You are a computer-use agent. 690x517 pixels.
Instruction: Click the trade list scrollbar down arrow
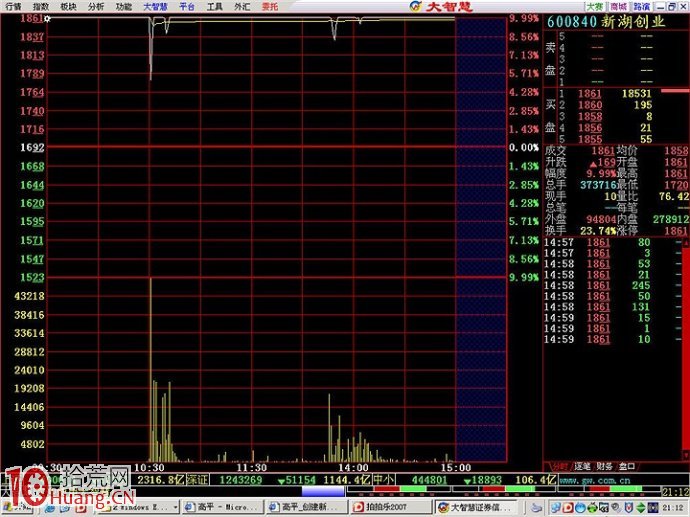pyautogui.click(x=686, y=455)
